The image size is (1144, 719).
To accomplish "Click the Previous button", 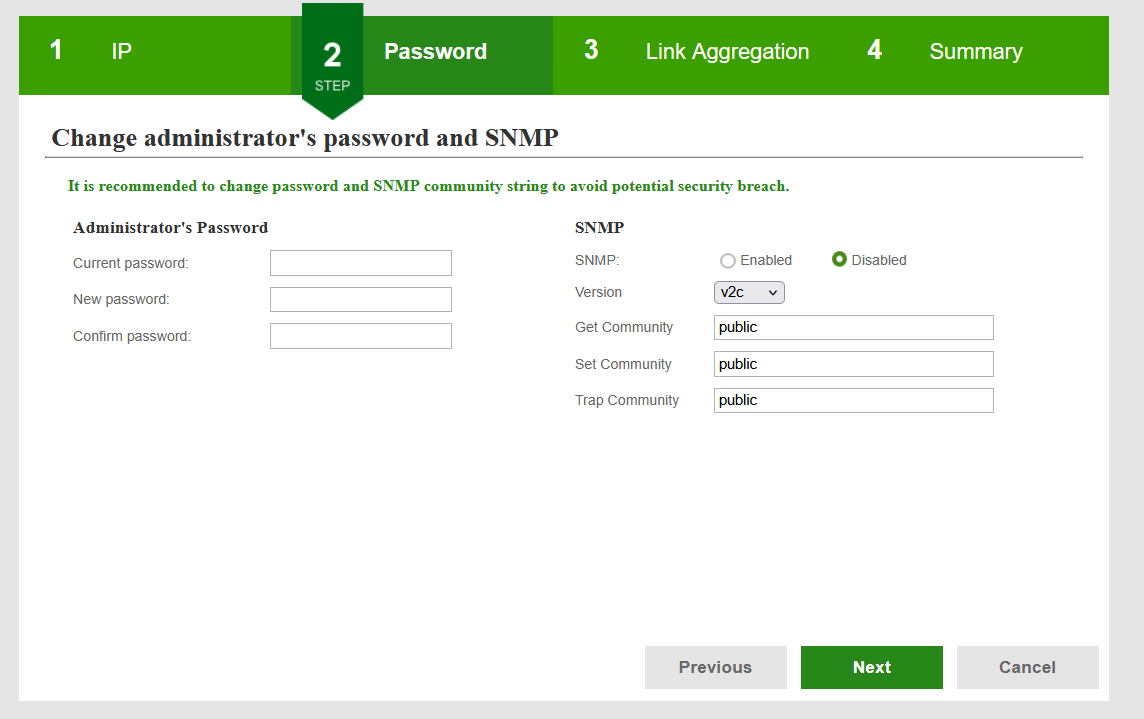I will coord(715,667).
